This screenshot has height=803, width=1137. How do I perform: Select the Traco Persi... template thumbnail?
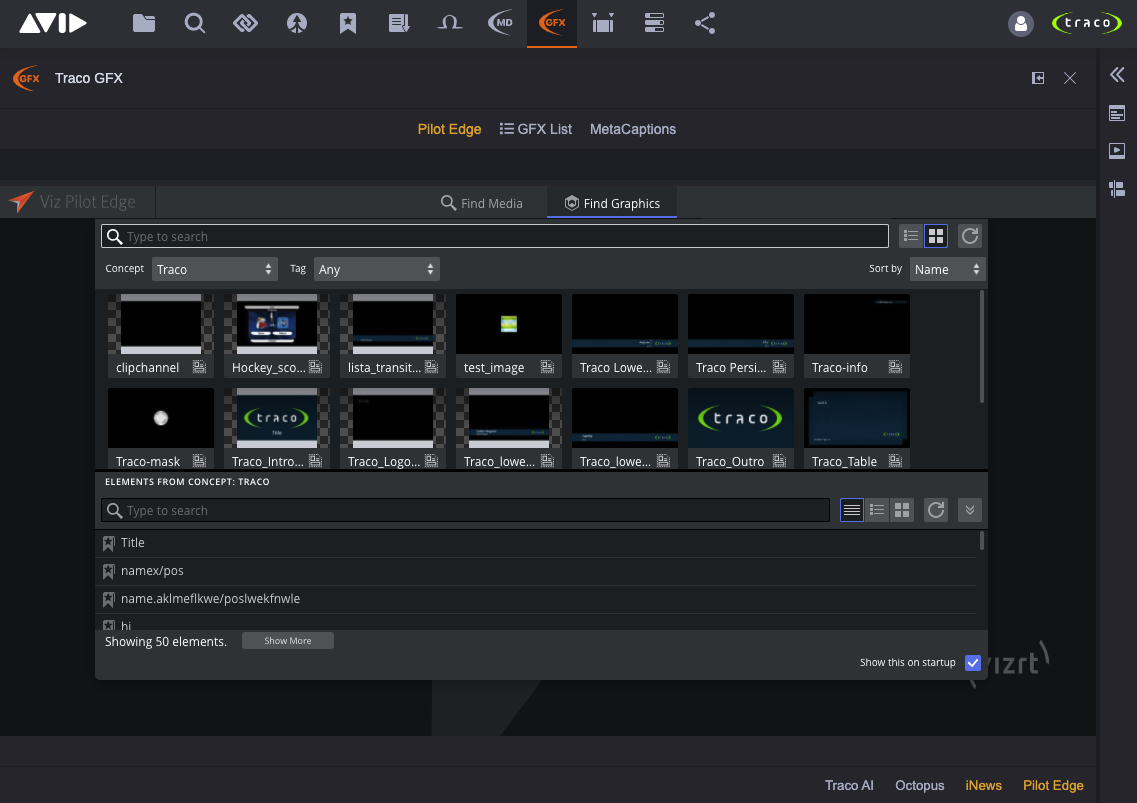click(x=741, y=335)
